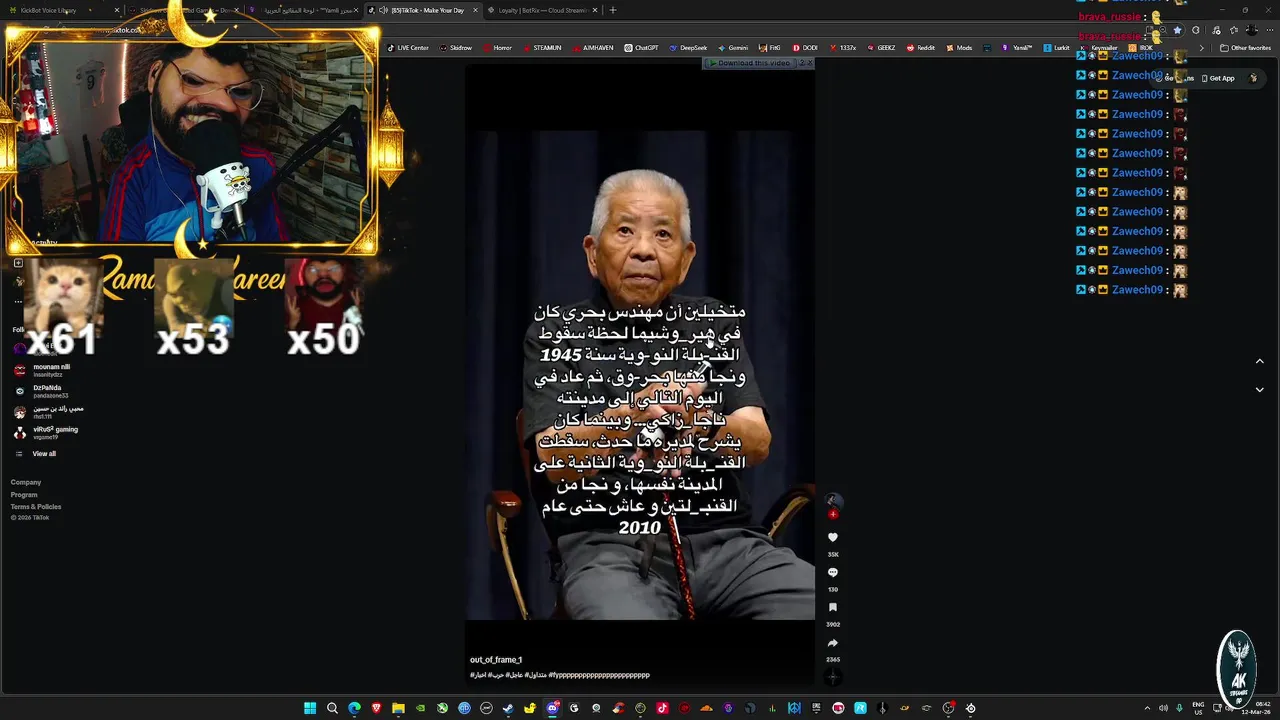This screenshot has width=1280, height=720.
Task: Open the Lurkit bookmark
Action: (x=1056, y=48)
